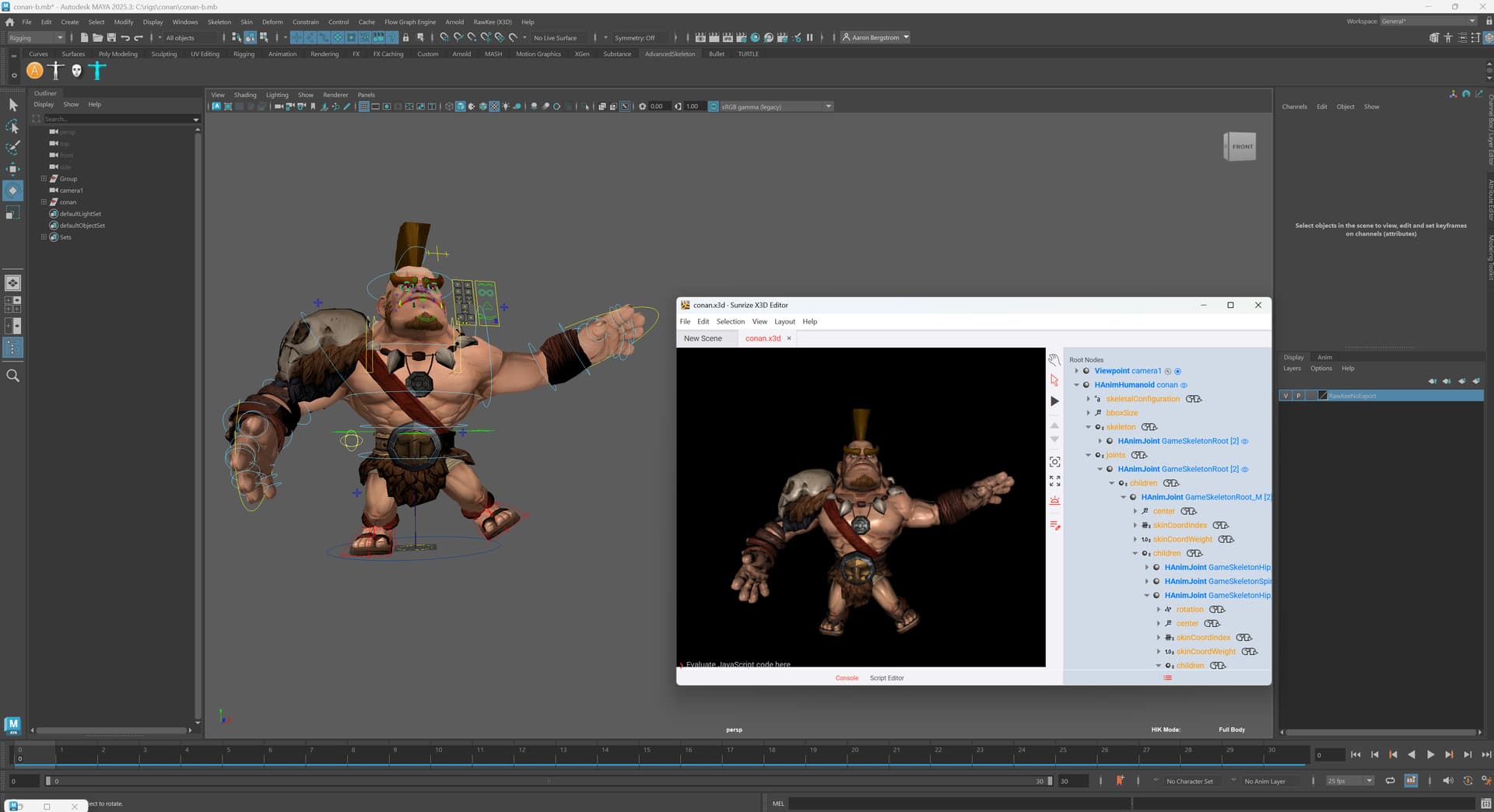Click the cyan T-pose shelf icon
Screen dimensions: 1494x812
[x=97, y=71]
